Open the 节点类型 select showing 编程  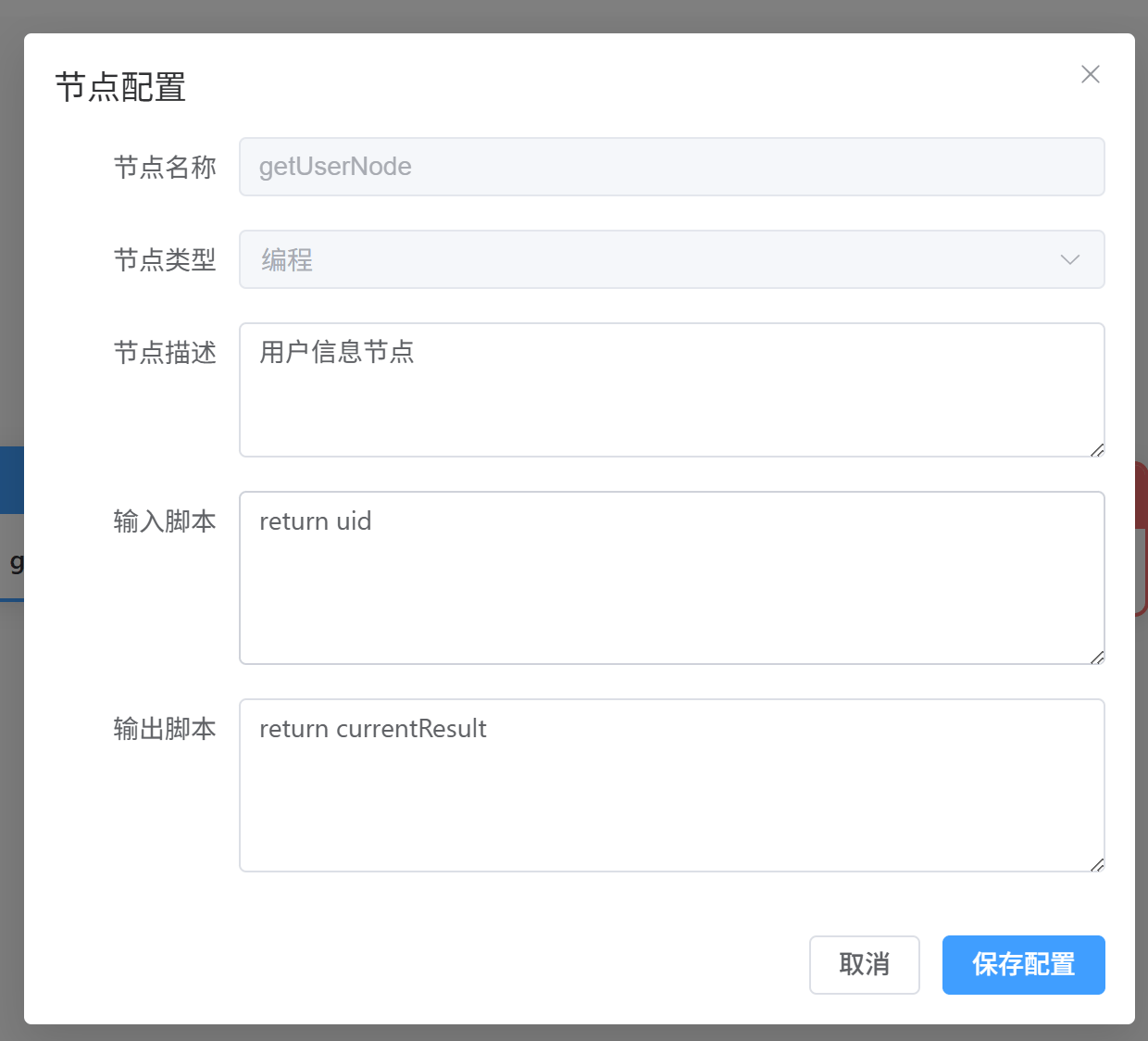tap(648, 259)
